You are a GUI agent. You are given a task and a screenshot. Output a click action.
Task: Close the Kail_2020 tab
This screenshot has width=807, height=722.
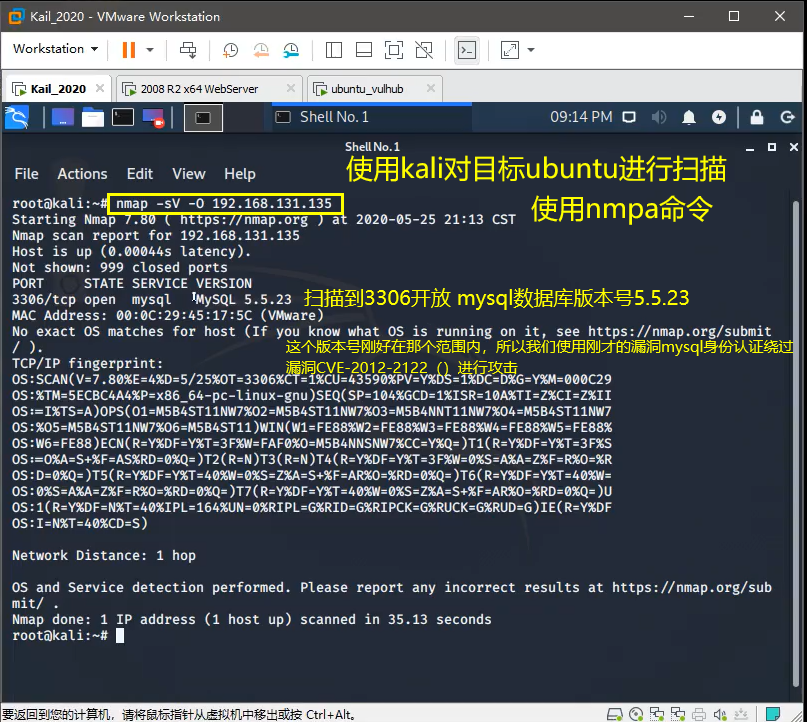[100, 88]
